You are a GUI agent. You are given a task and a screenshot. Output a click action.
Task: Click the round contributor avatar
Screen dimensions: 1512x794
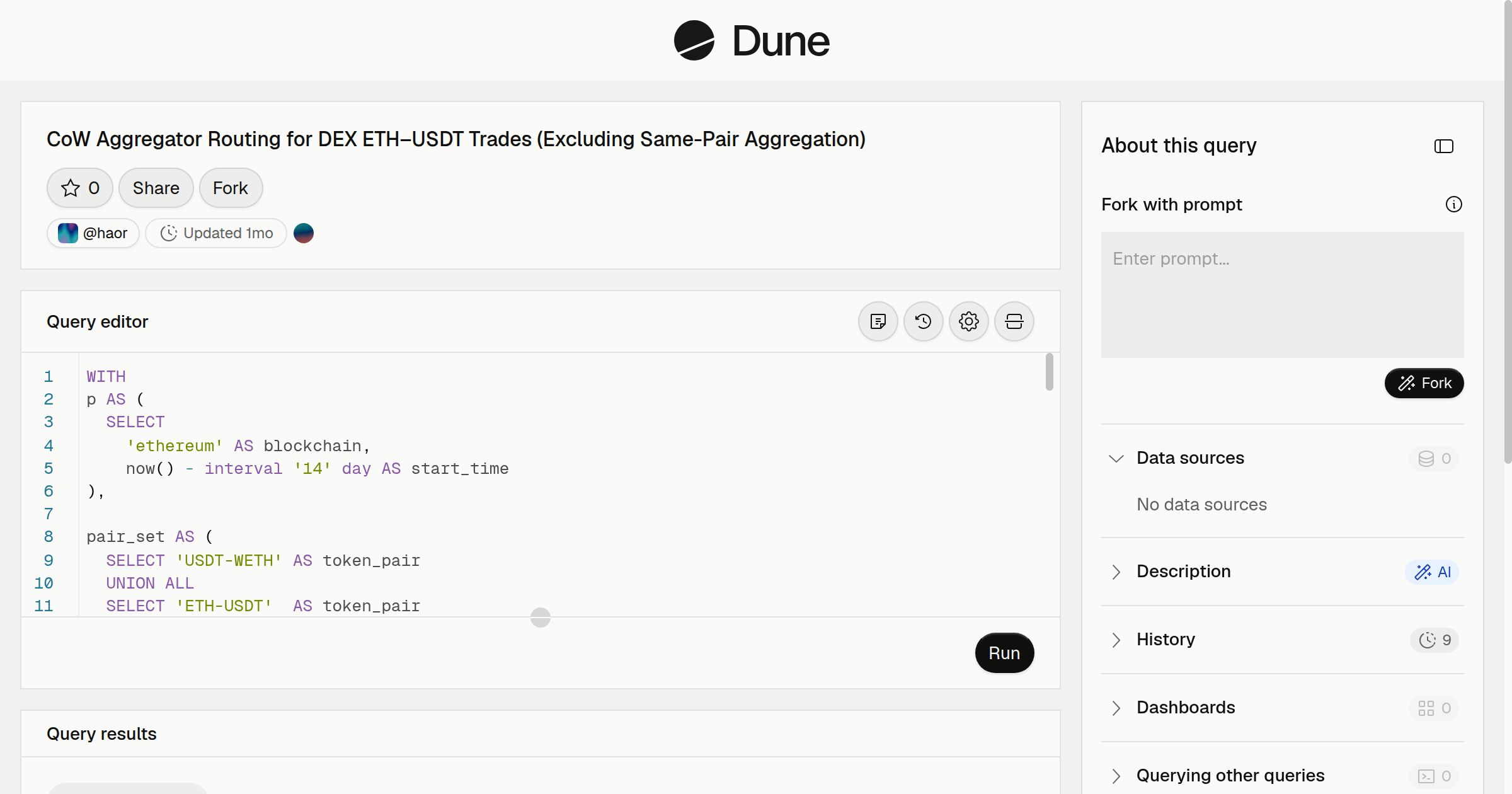point(304,233)
